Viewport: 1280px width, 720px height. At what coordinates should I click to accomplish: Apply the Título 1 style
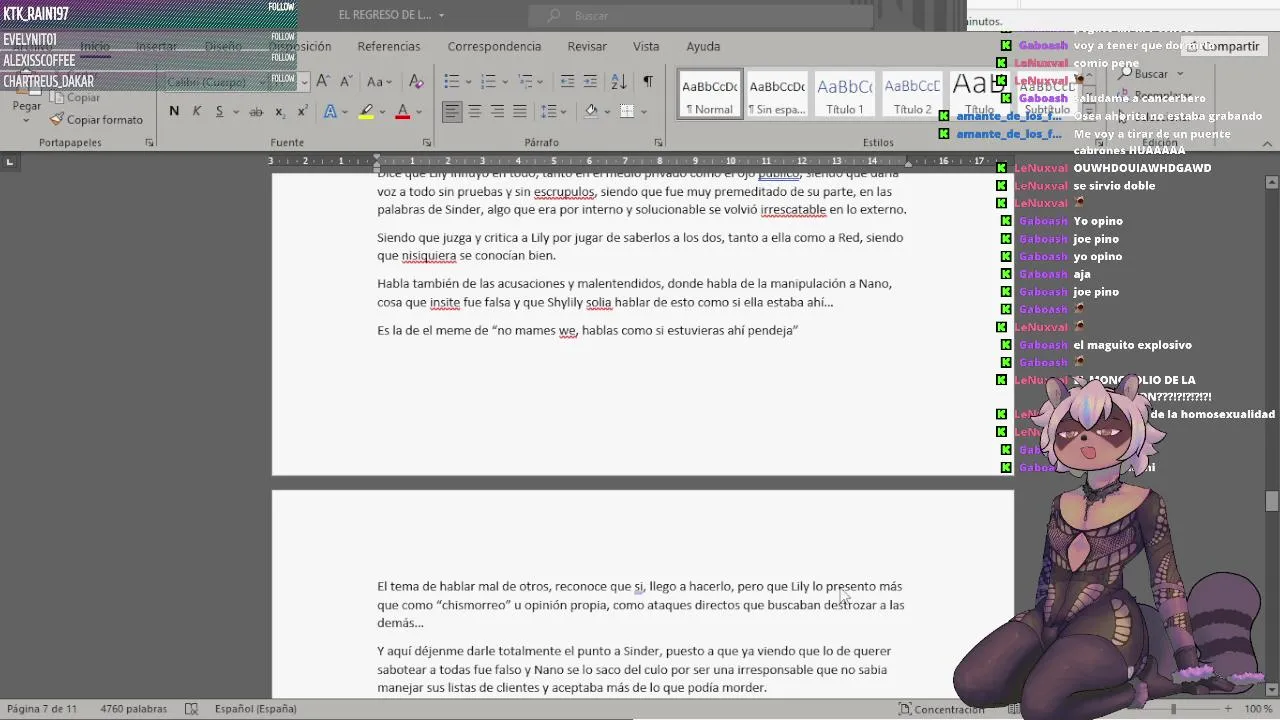tap(845, 94)
